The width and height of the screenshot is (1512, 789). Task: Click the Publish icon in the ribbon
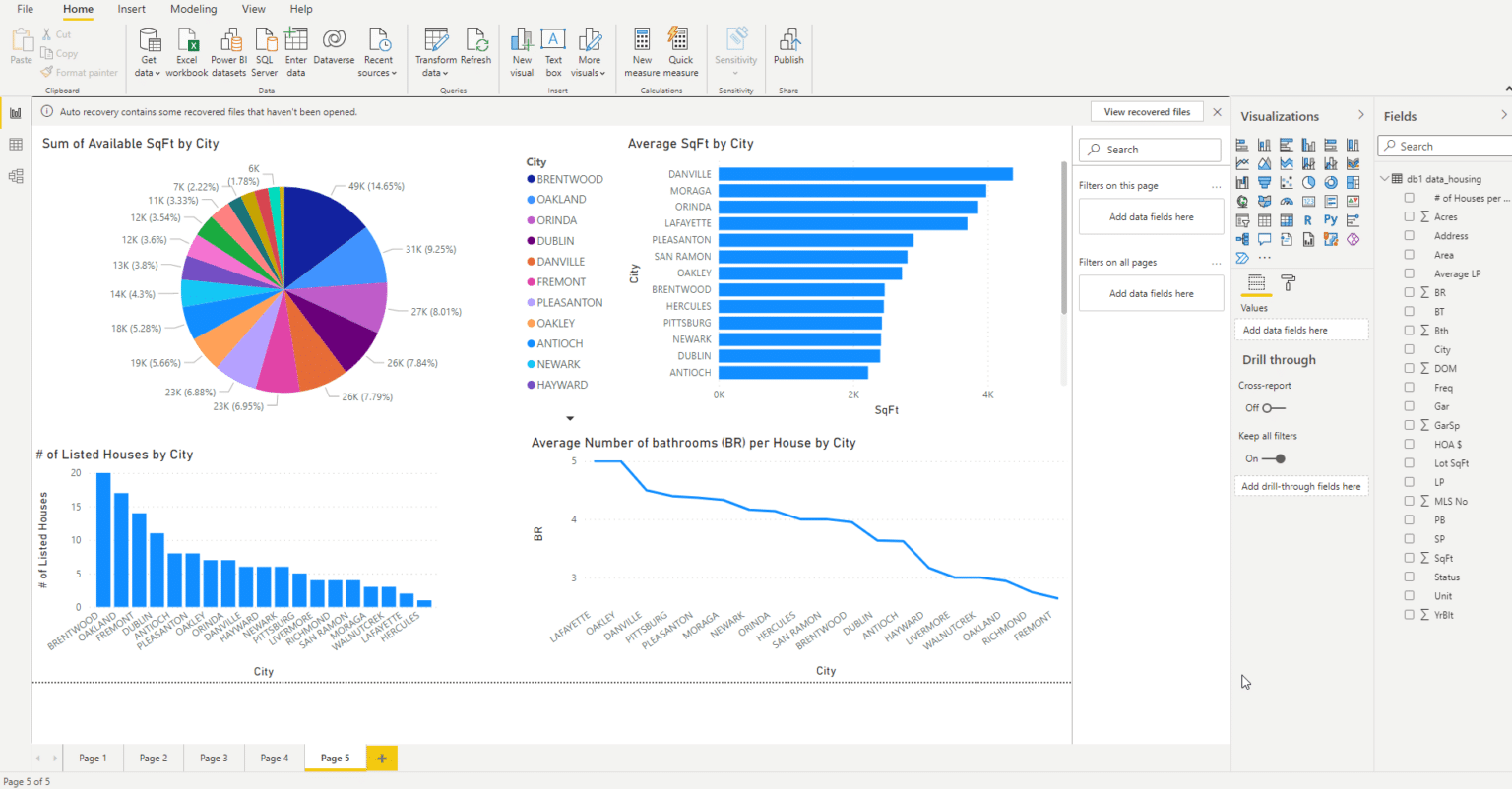(788, 41)
